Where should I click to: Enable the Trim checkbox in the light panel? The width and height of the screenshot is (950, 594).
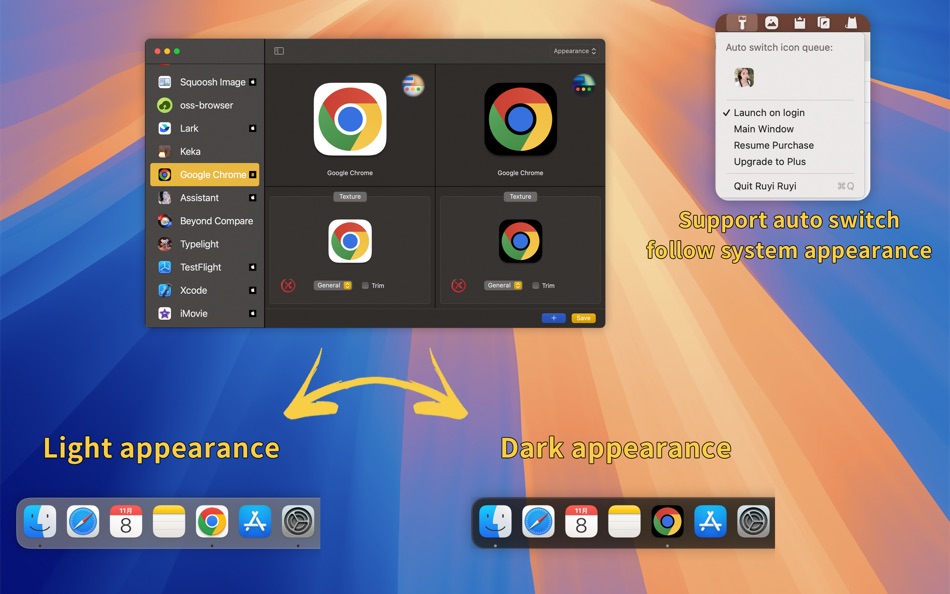[x=365, y=285]
